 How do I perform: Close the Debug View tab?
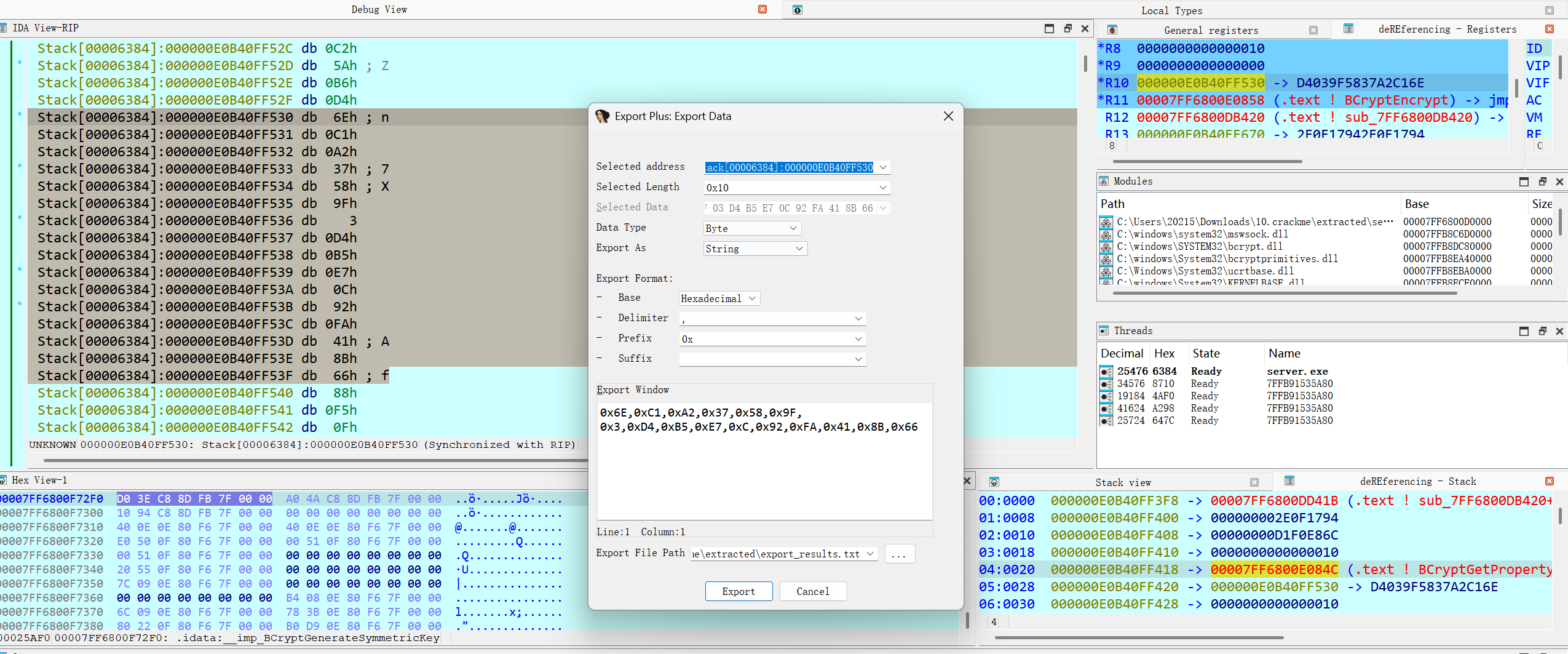pos(762,9)
